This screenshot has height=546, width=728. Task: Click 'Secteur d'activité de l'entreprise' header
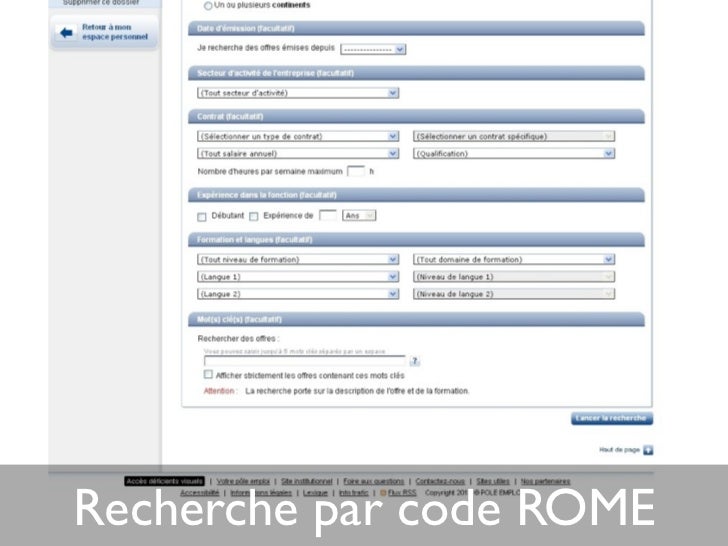pos(416,73)
